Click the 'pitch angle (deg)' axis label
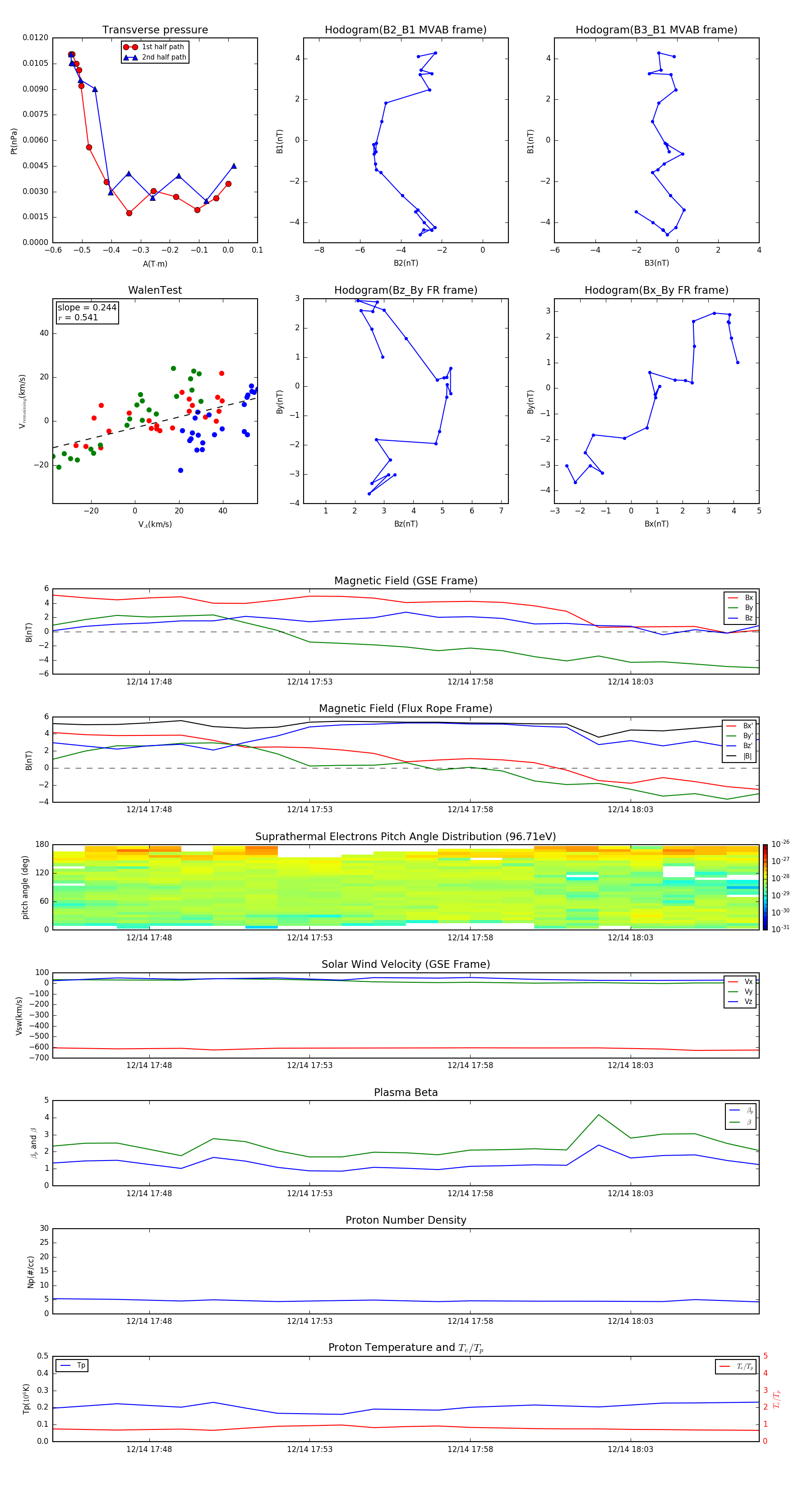 coord(25,887)
